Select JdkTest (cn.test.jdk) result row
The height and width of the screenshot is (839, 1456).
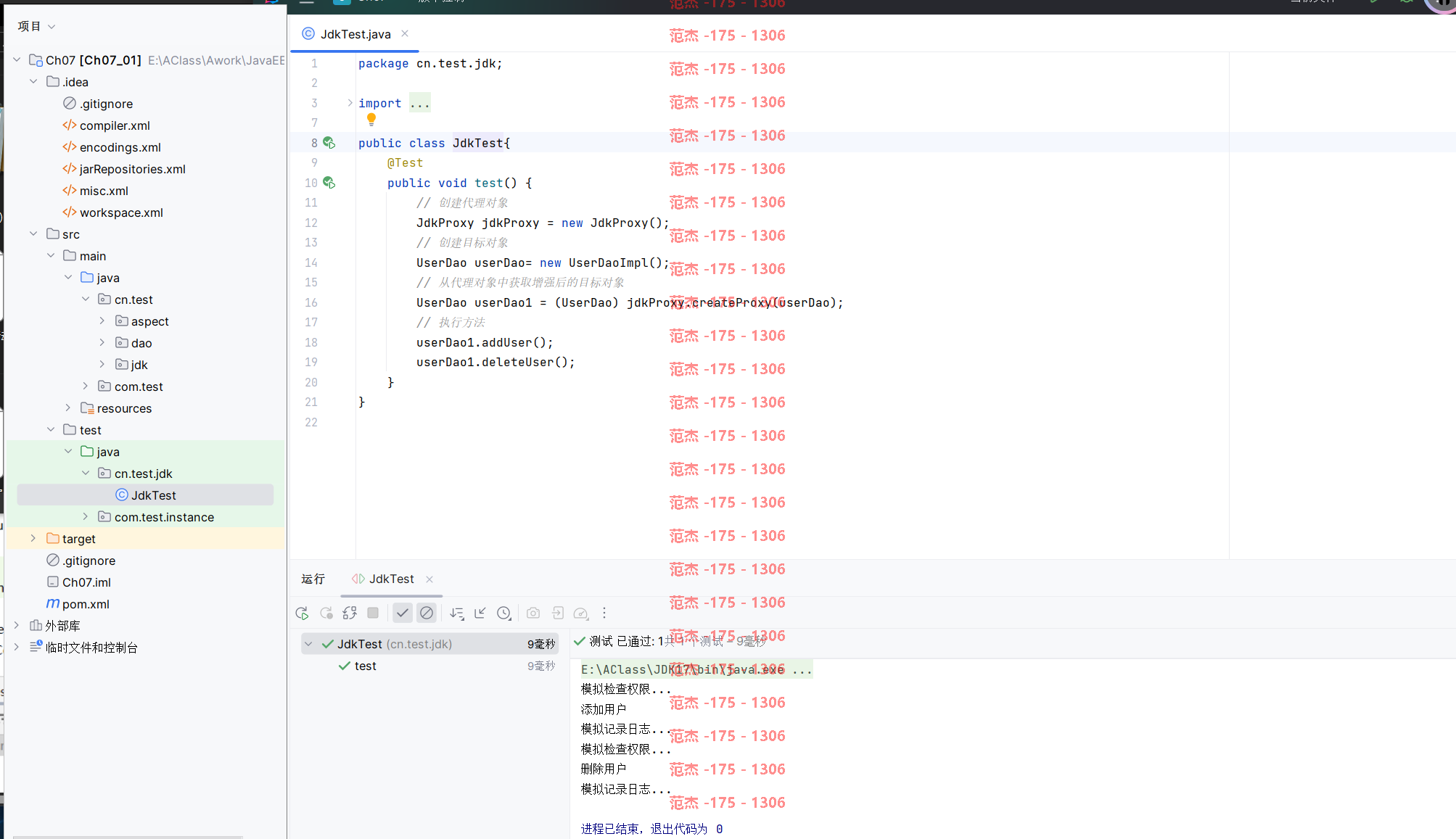pyautogui.click(x=429, y=644)
